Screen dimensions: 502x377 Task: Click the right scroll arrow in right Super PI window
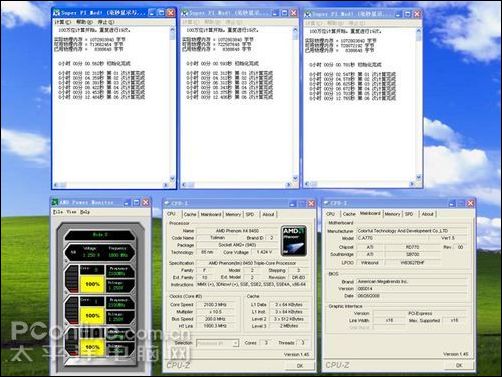coord(412,184)
